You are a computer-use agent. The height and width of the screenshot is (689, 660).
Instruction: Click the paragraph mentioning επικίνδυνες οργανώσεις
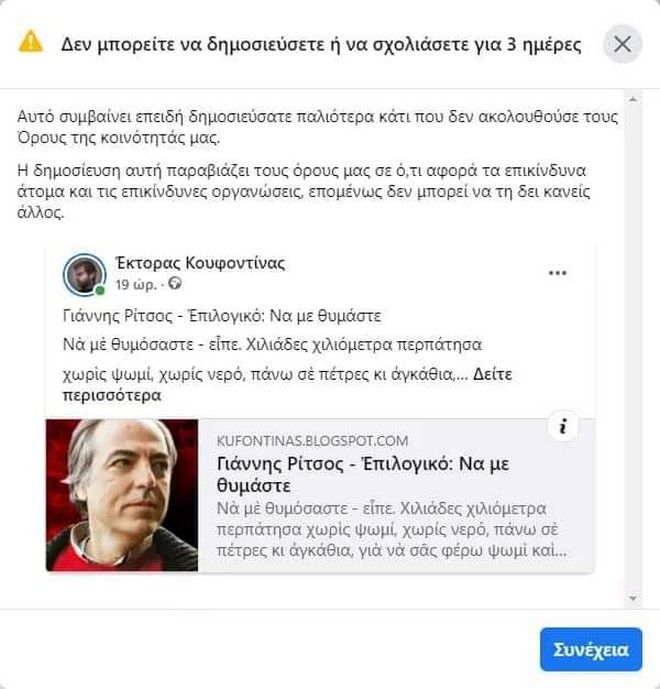tap(318, 189)
